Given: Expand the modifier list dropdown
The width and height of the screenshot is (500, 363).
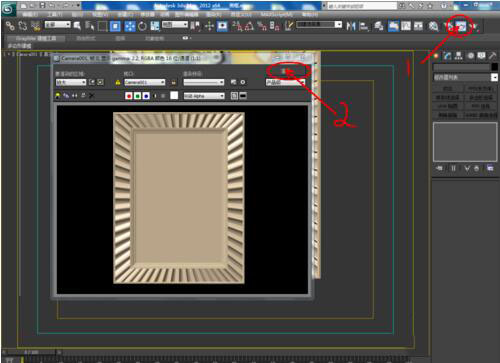Looking at the screenshot, I should point(465,77).
